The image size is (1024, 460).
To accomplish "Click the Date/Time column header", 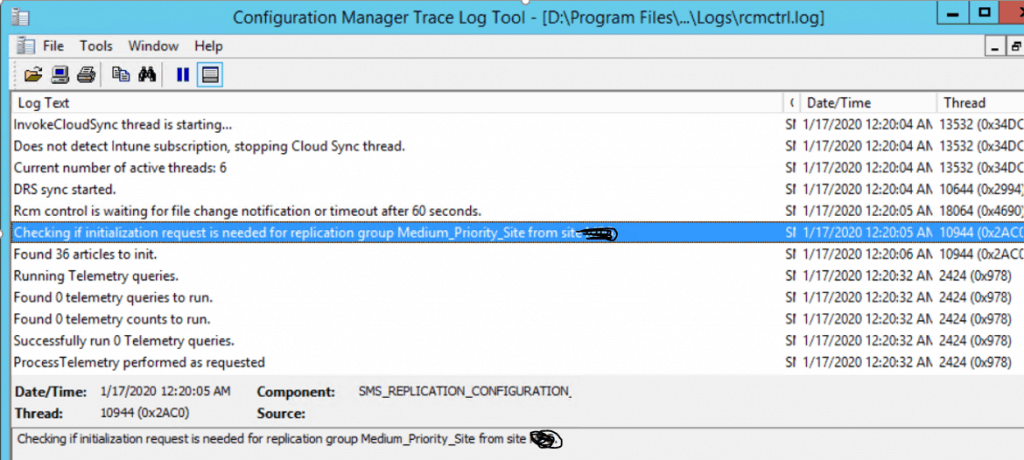I will pos(869,103).
